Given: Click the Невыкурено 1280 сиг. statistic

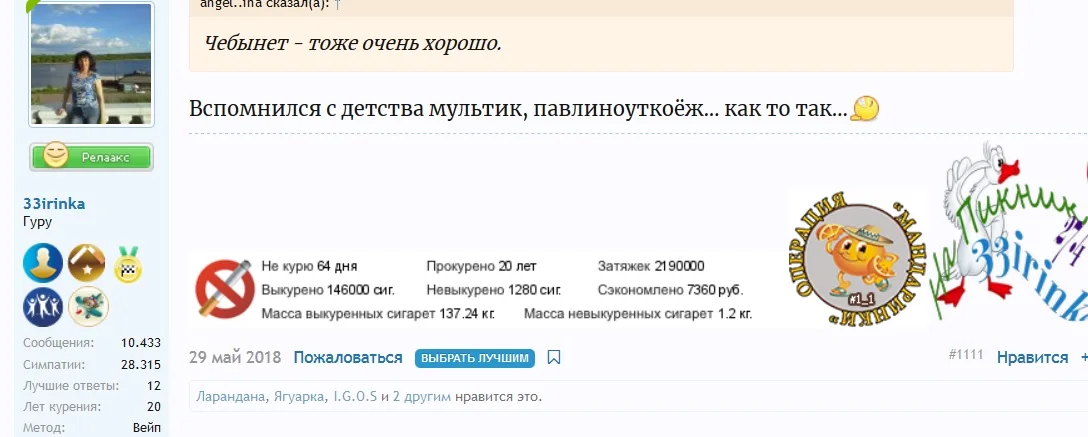Looking at the screenshot, I should [494, 290].
